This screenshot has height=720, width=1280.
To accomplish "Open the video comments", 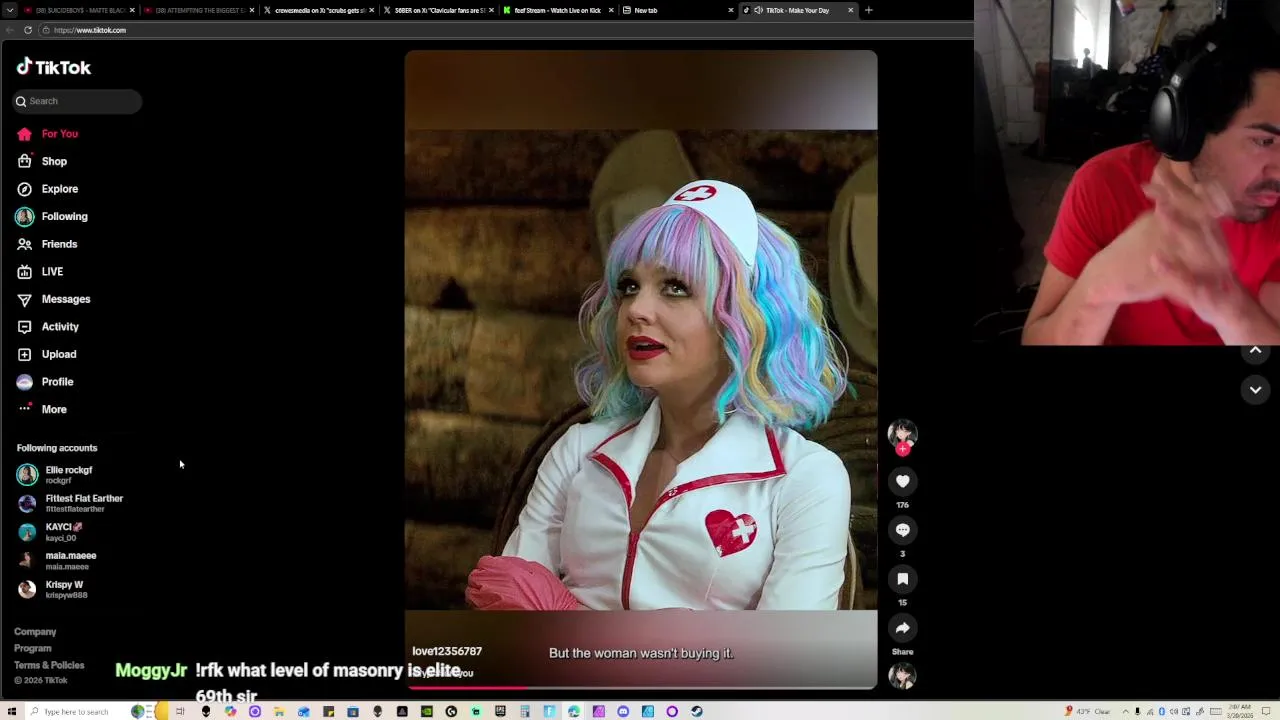I will pyautogui.click(x=903, y=530).
